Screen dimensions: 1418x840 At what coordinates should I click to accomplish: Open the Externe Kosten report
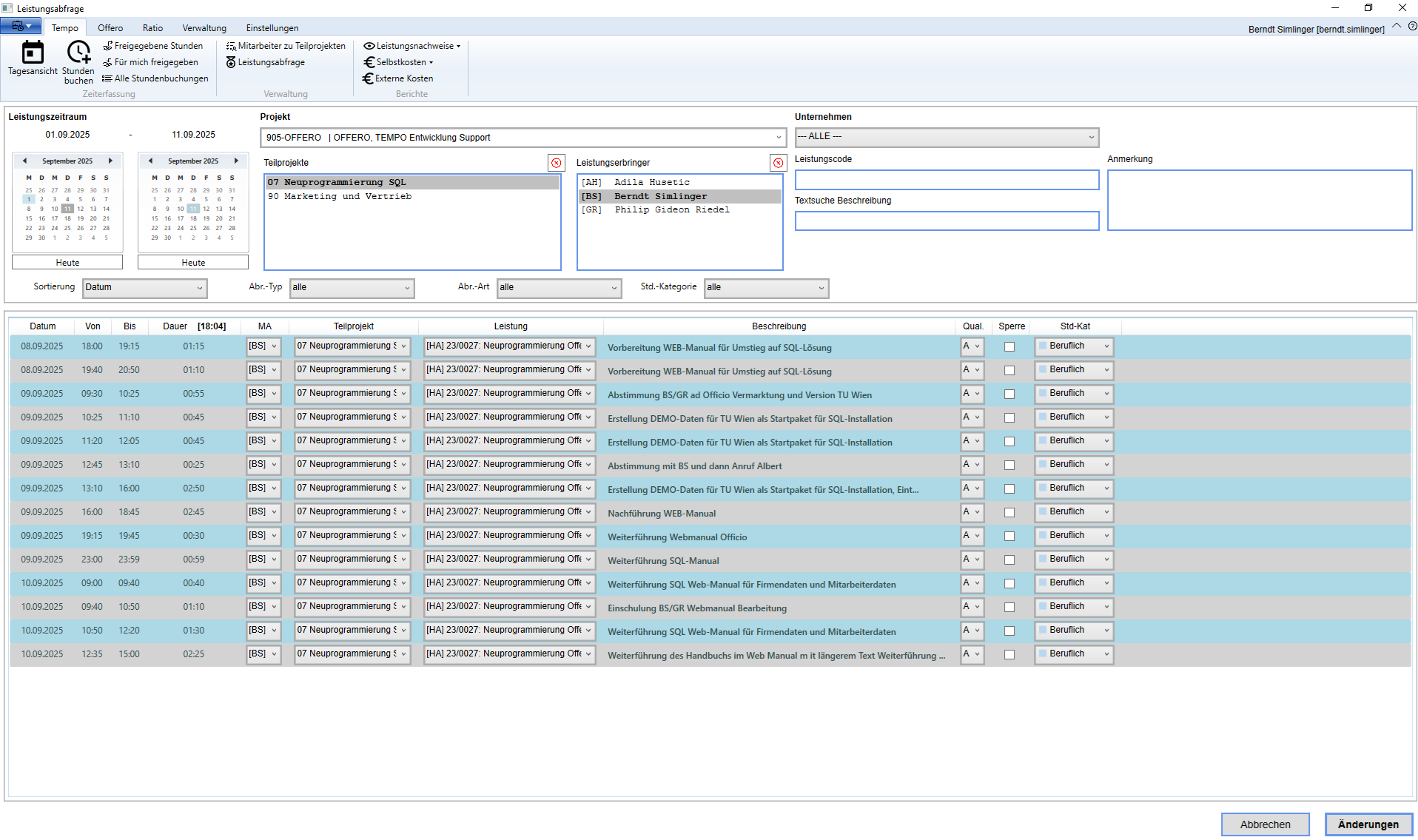pos(398,78)
